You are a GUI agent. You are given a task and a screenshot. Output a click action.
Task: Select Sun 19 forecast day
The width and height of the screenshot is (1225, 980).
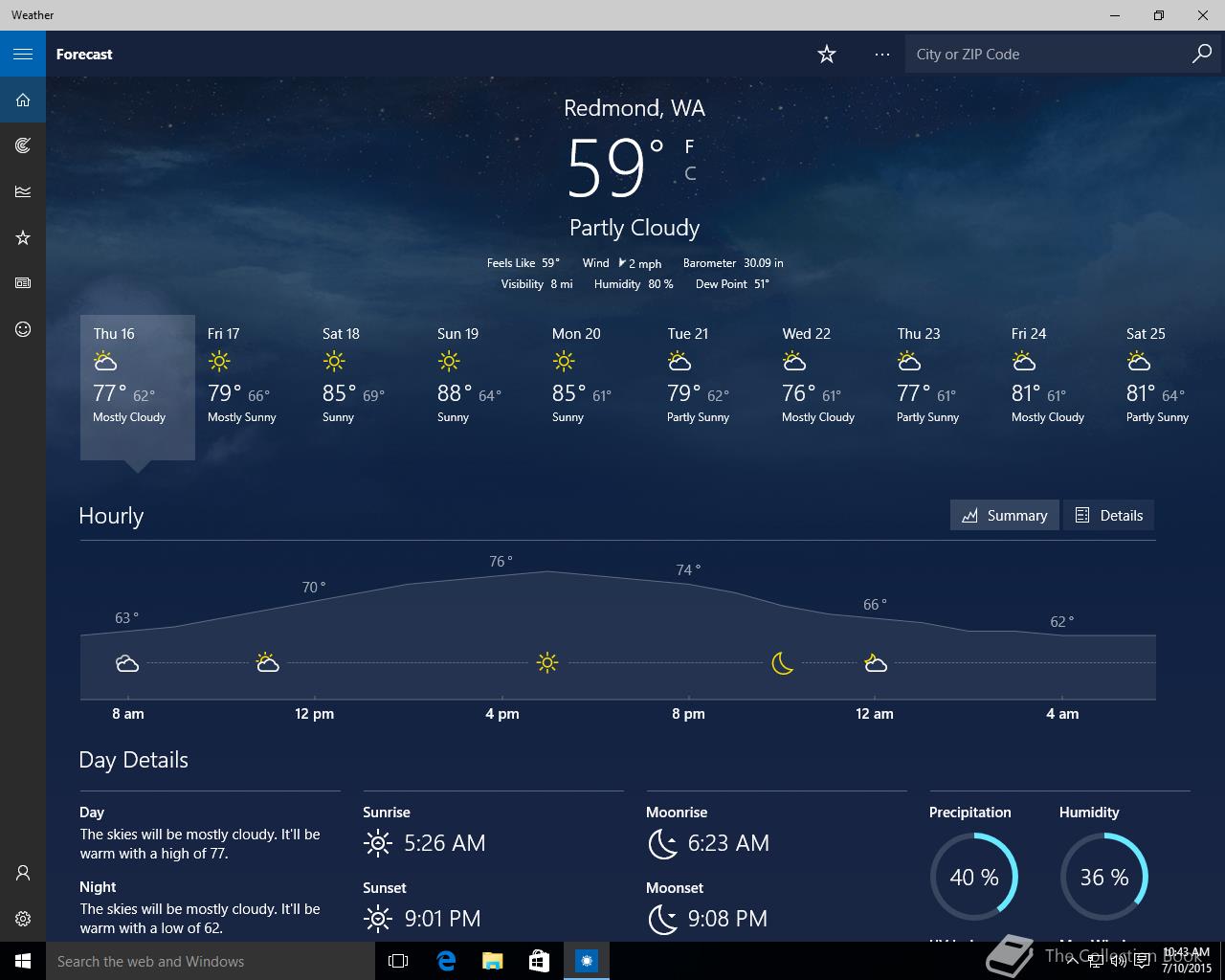(x=482, y=387)
